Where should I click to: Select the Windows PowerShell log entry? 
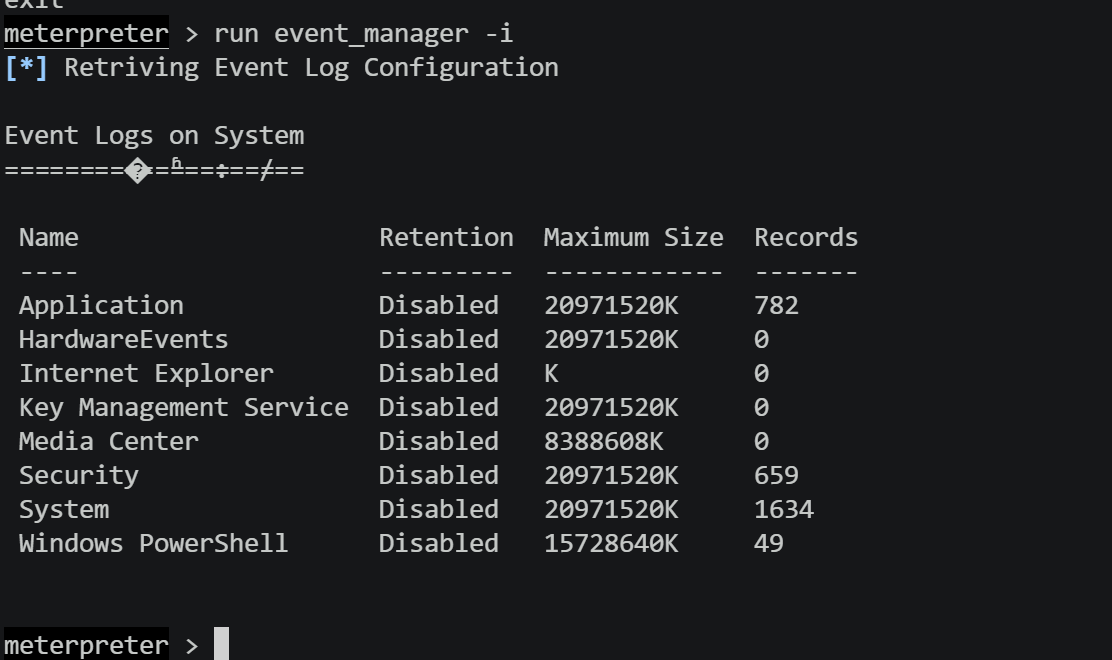tap(153, 544)
